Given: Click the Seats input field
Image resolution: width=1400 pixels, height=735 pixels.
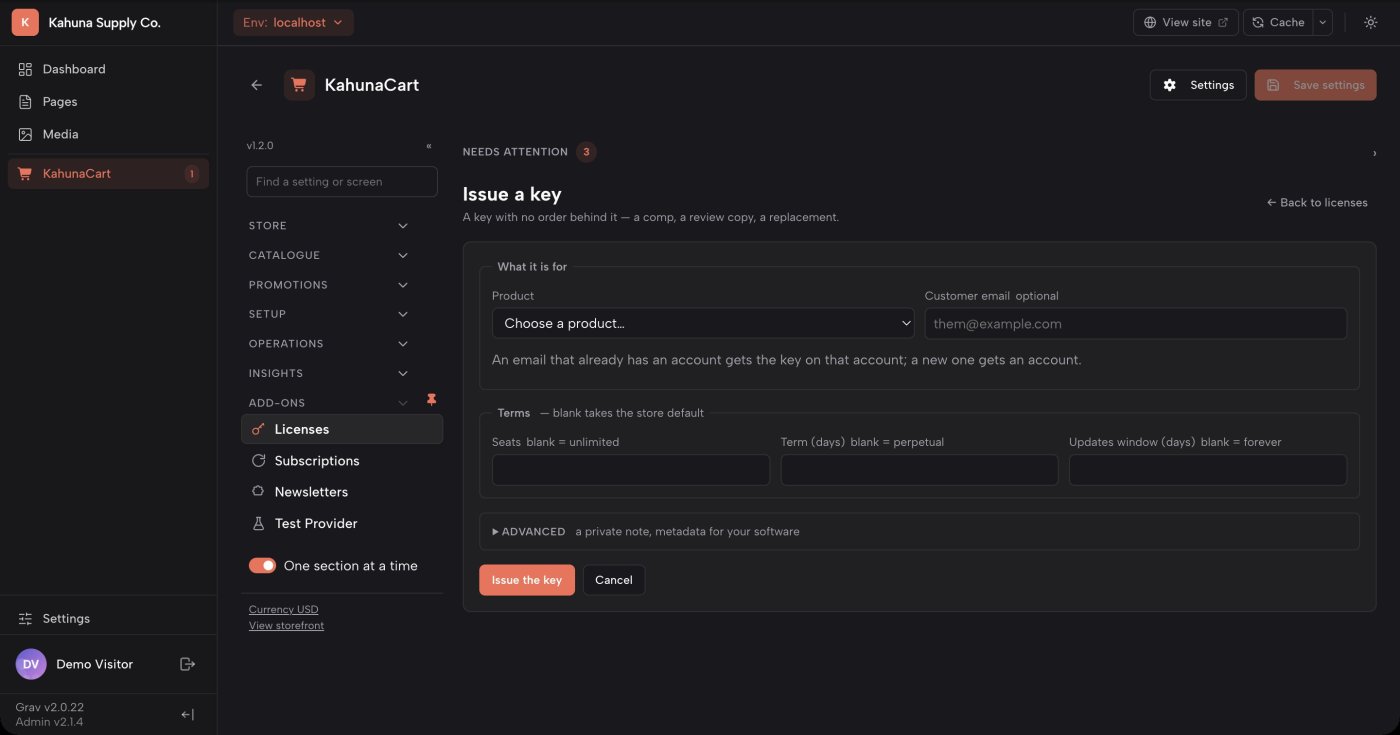Looking at the screenshot, I should (x=631, y=470).
